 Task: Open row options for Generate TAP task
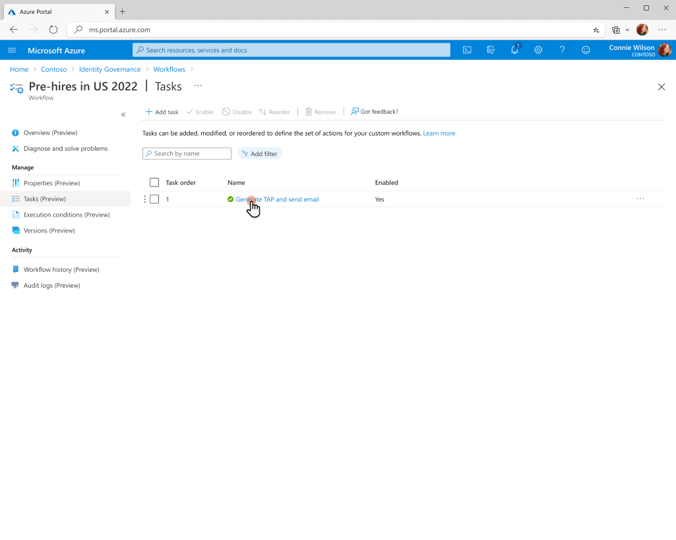click(640, 199)
